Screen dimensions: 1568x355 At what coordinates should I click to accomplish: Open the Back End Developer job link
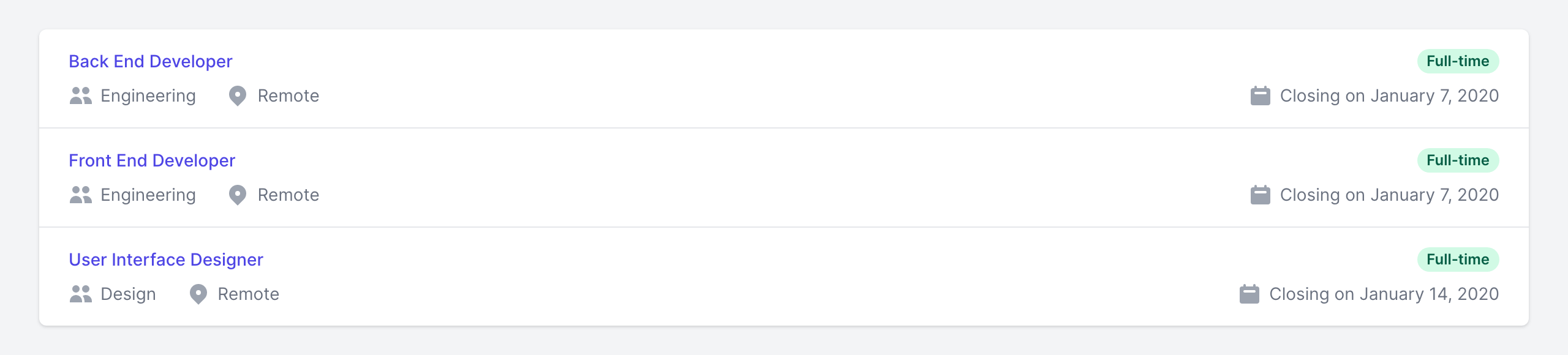click(150, 61)
